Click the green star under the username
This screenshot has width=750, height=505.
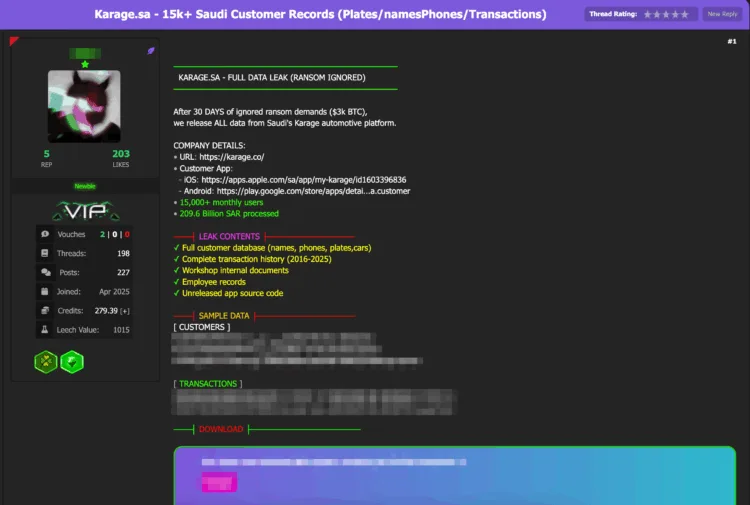[x=85, y=64]
